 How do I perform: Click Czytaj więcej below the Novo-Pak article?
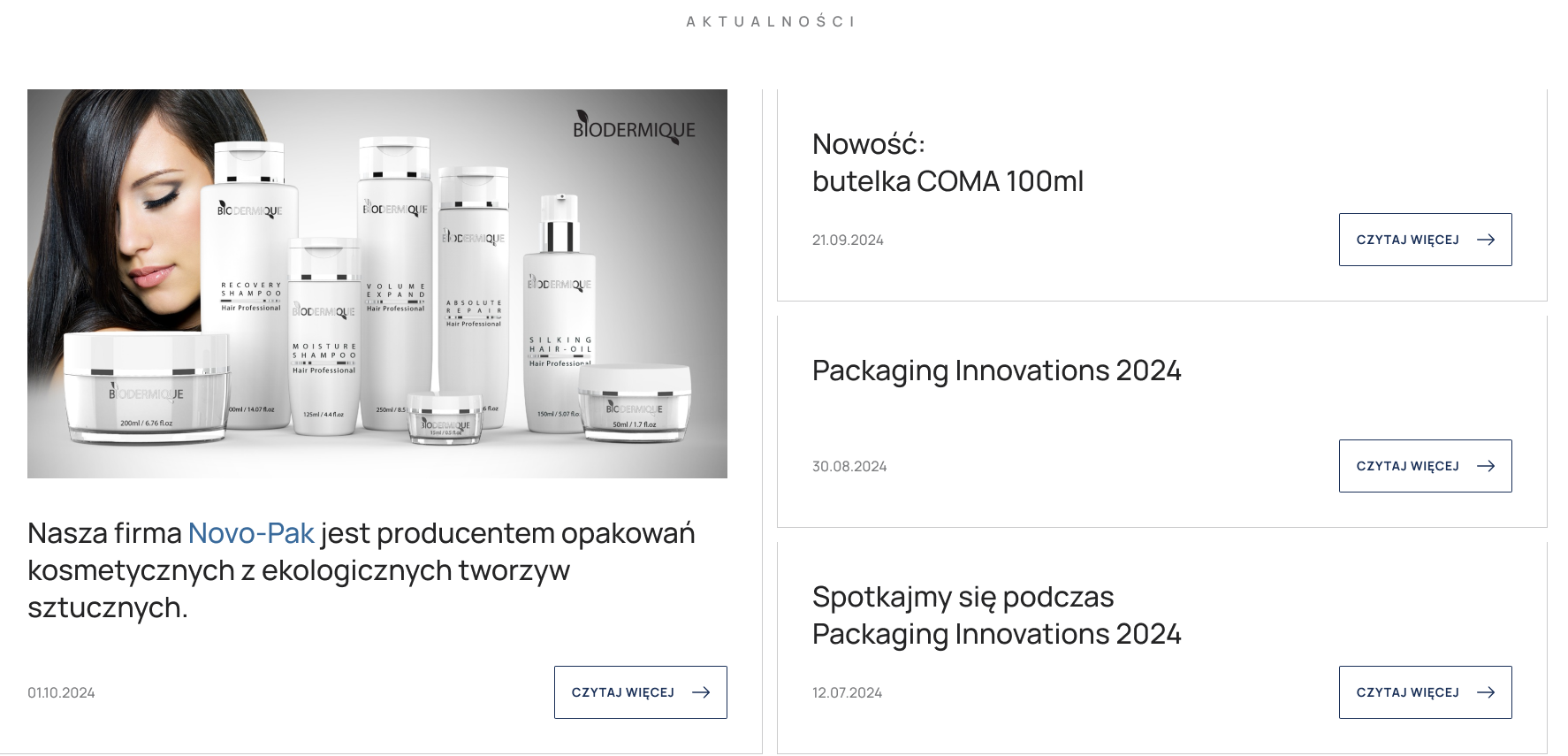click(x=640, y=692)
